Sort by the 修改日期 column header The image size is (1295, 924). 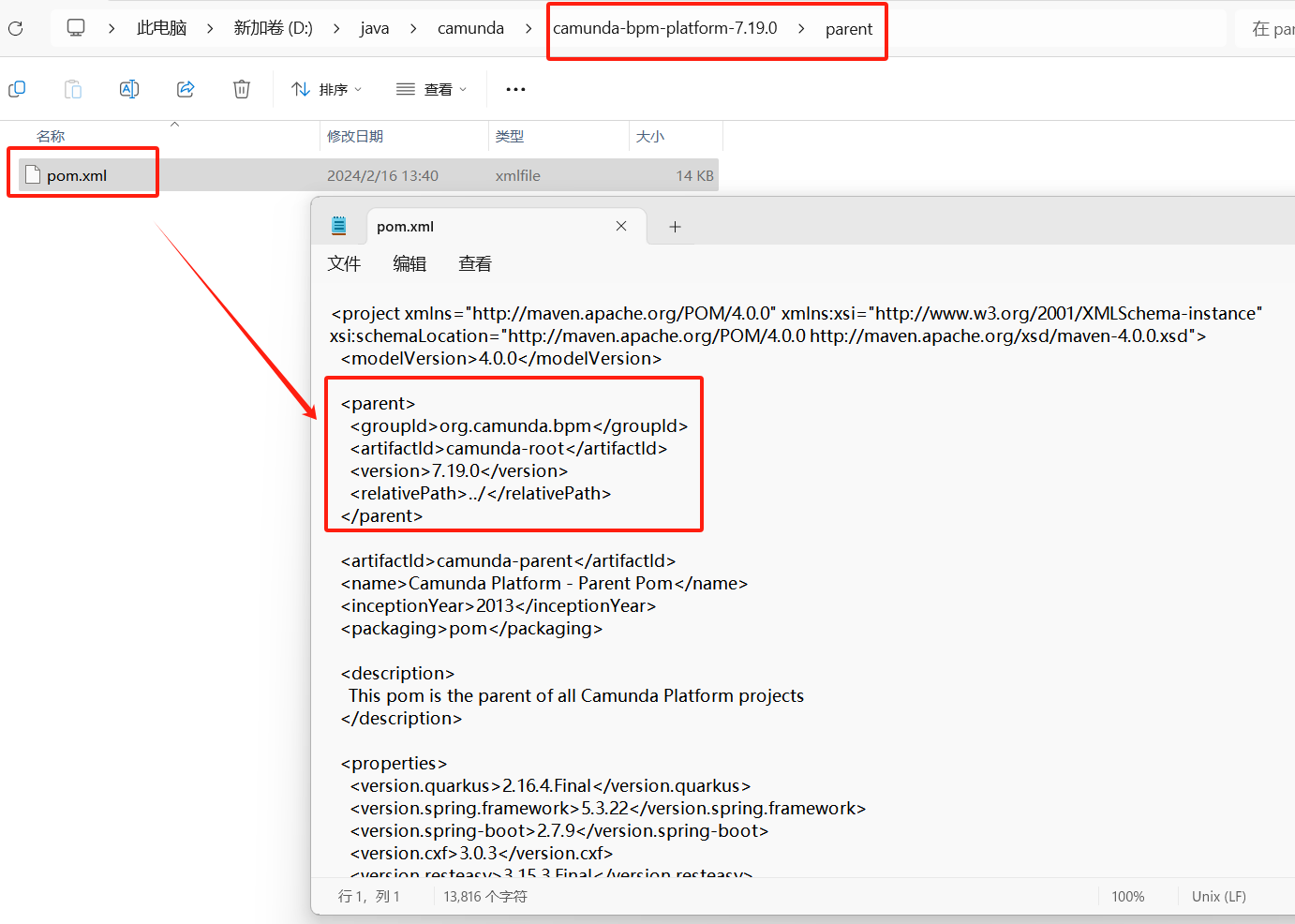coord(355,136)
